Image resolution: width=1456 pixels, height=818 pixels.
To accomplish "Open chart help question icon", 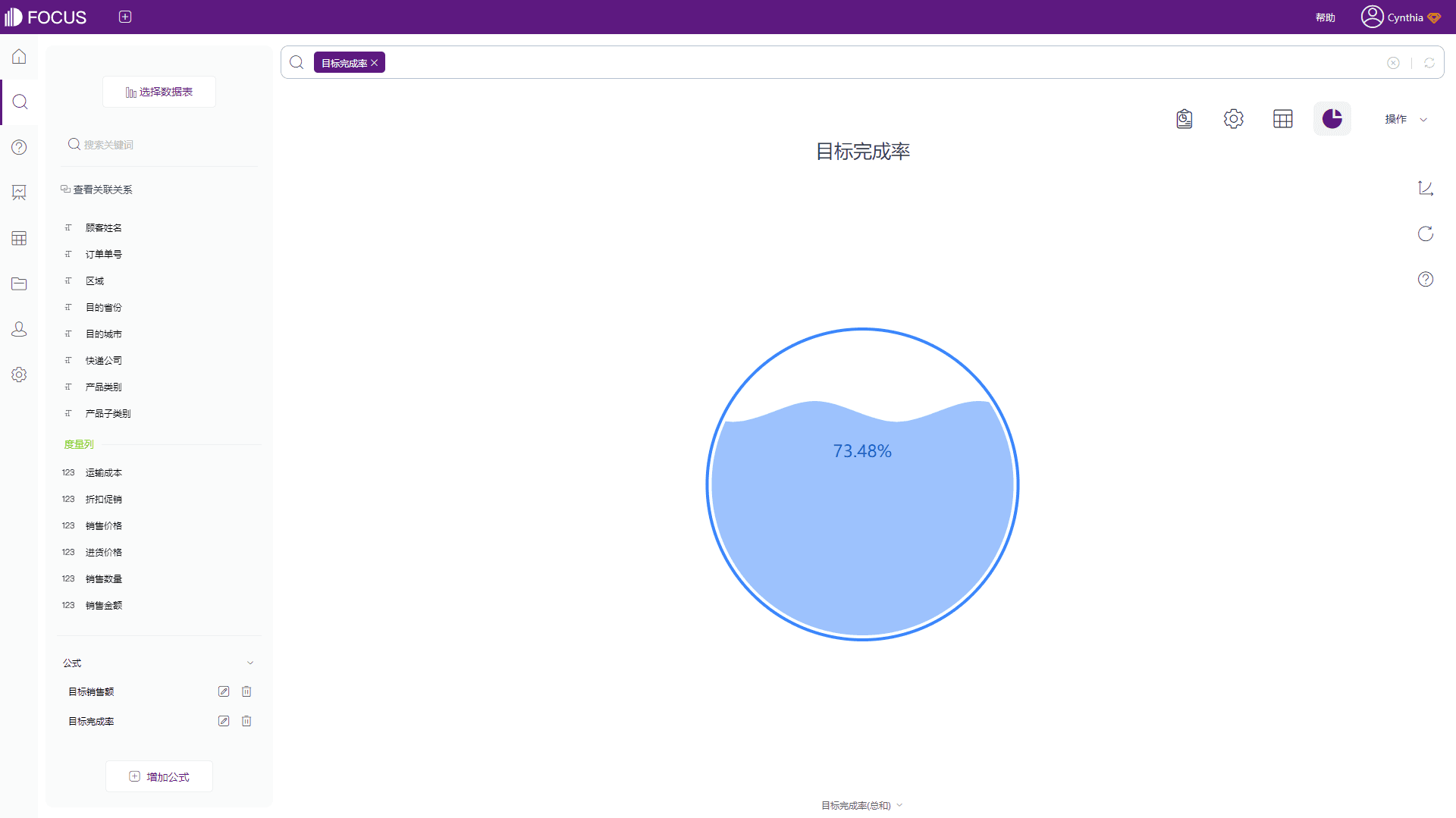I will [1426, 279].
